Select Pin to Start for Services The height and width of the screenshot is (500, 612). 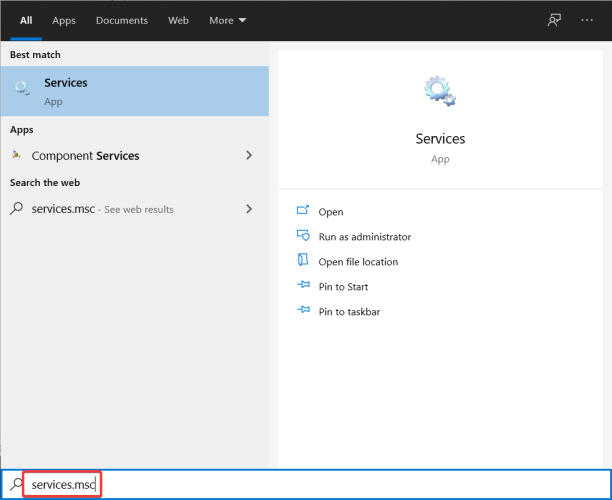point(344,287)
